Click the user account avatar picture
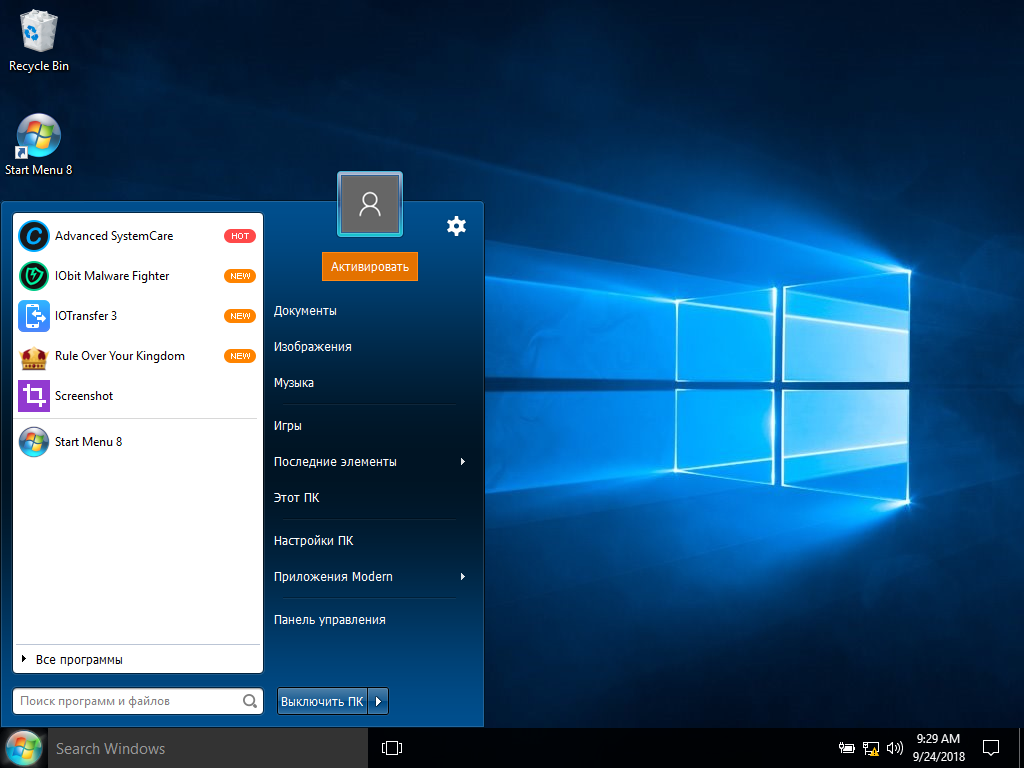The image size is (1024, 768). pos(370,204)
